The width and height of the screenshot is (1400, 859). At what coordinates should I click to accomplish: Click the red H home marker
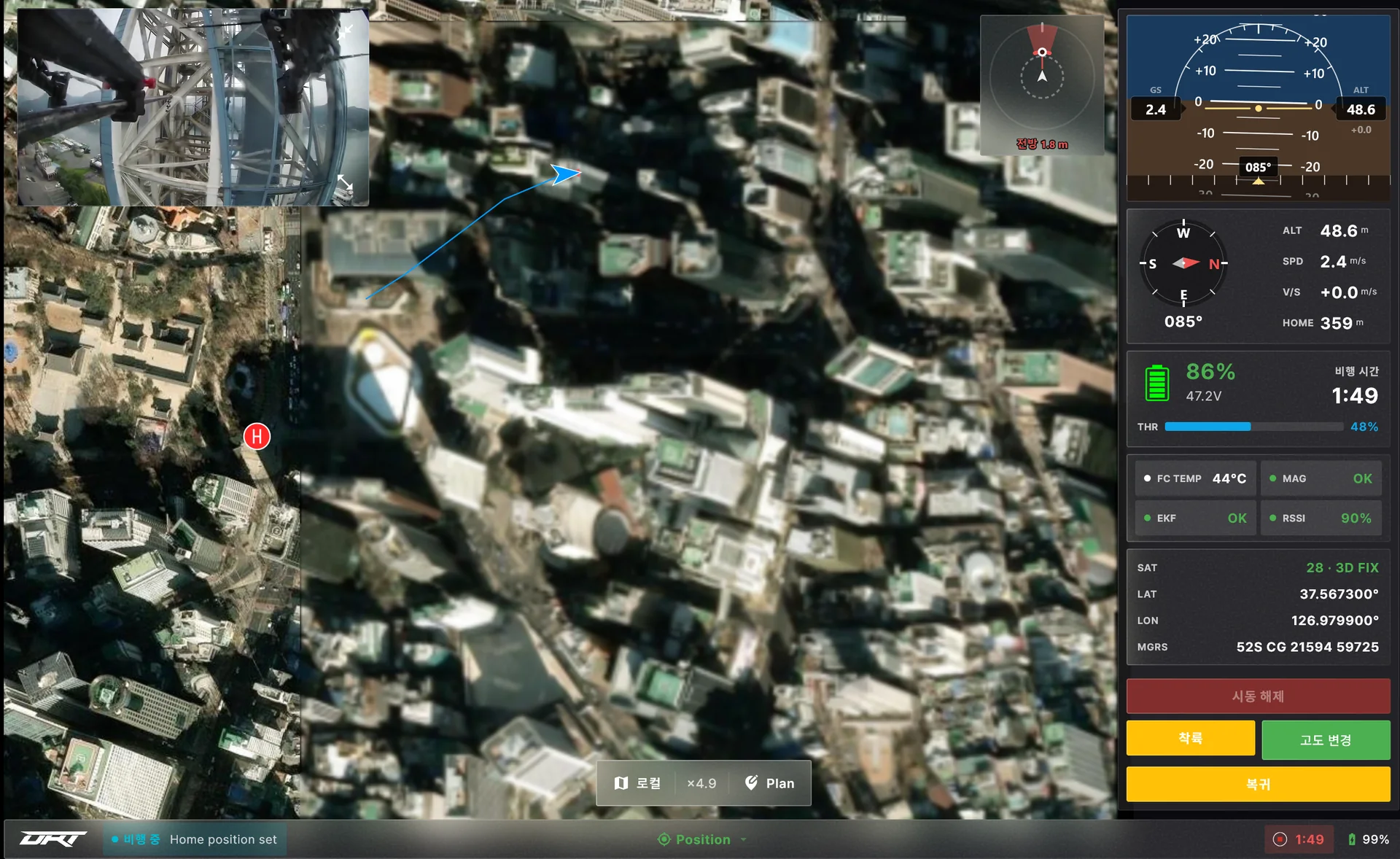[257, 437]
